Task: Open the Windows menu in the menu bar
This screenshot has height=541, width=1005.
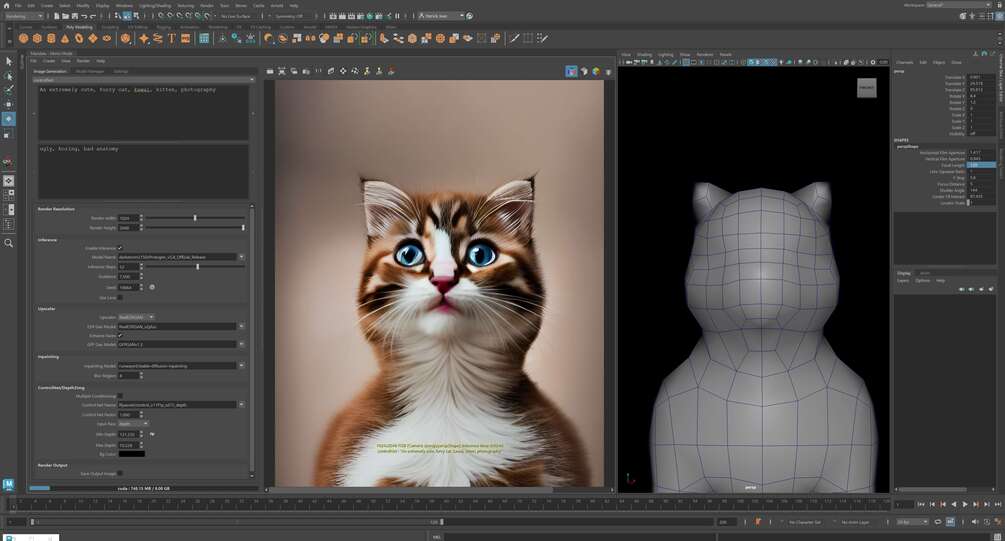Action: pos(124,5)
